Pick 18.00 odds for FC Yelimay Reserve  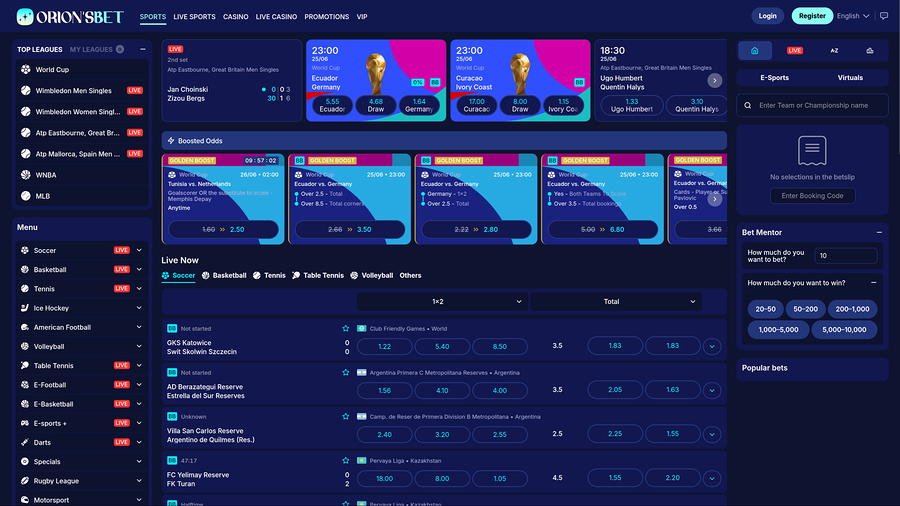tap(385, 478)
